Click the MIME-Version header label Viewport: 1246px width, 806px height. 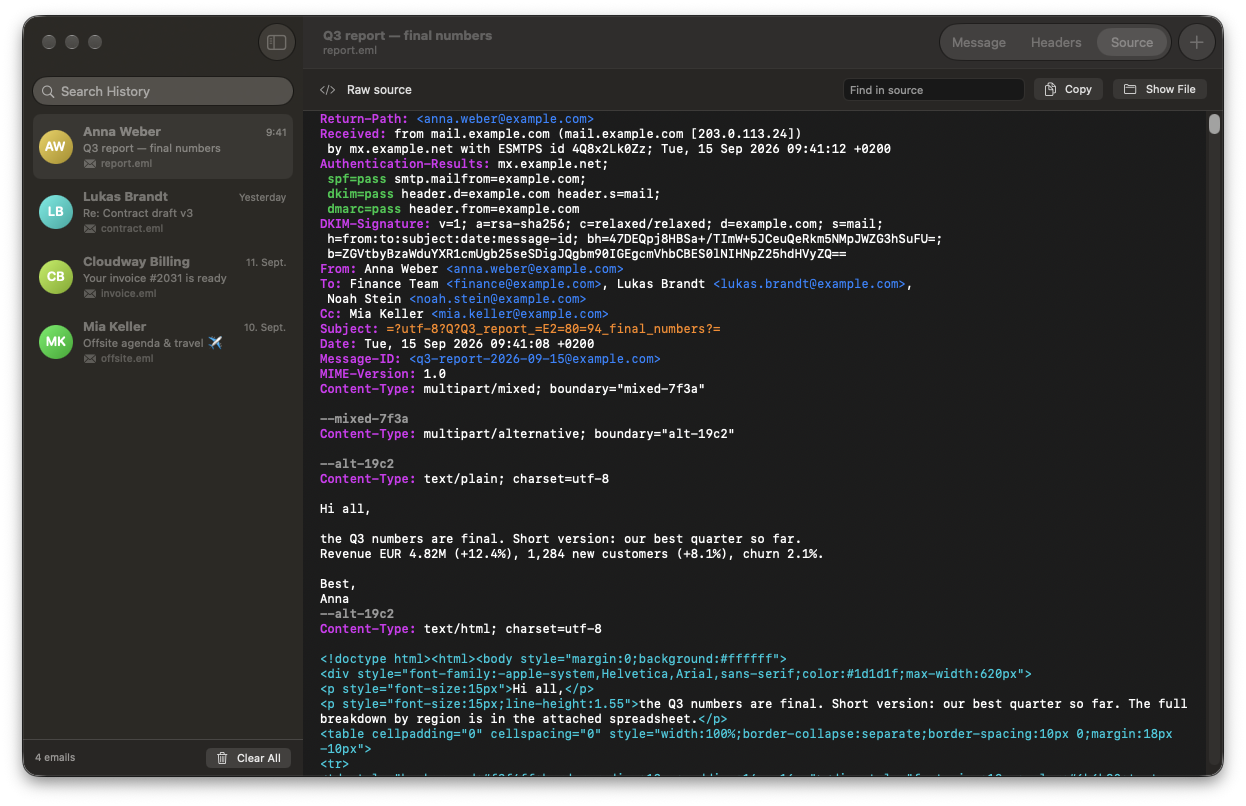[368, 374]
